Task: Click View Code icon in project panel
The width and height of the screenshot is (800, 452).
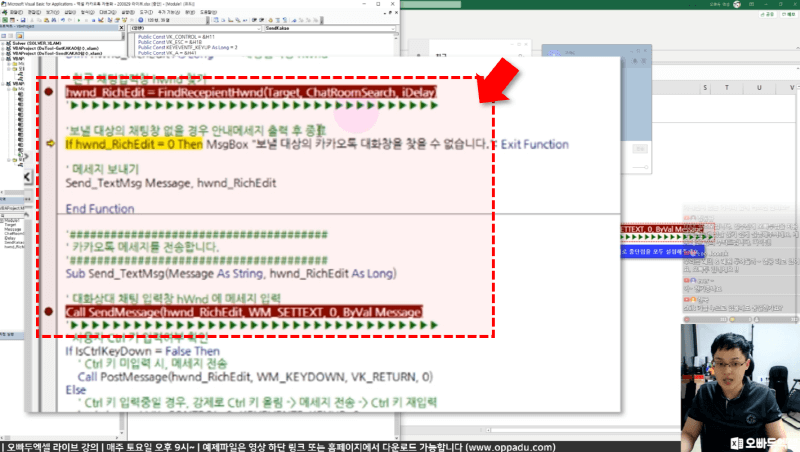Action: coord(4,36)
